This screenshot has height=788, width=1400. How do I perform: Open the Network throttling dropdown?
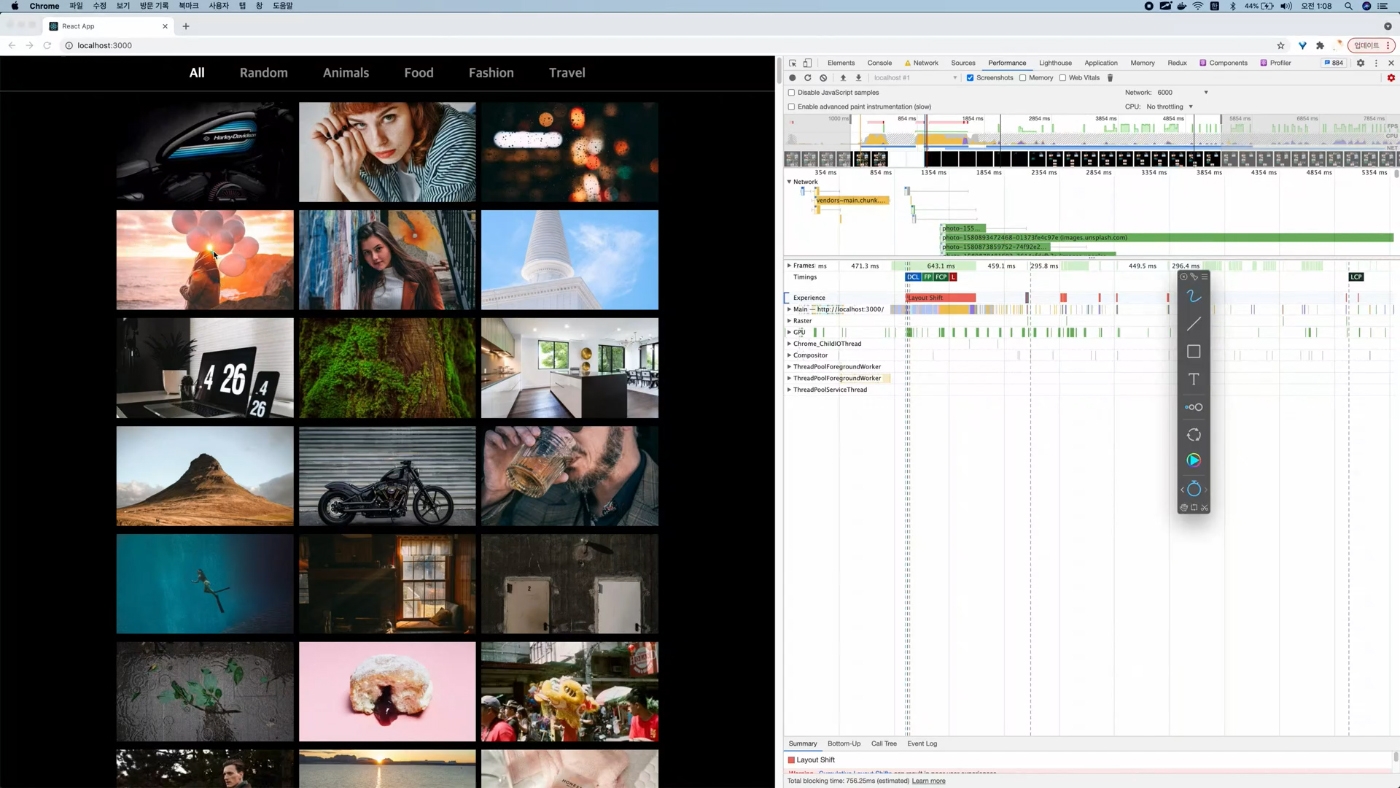[x=1183, y=92]
